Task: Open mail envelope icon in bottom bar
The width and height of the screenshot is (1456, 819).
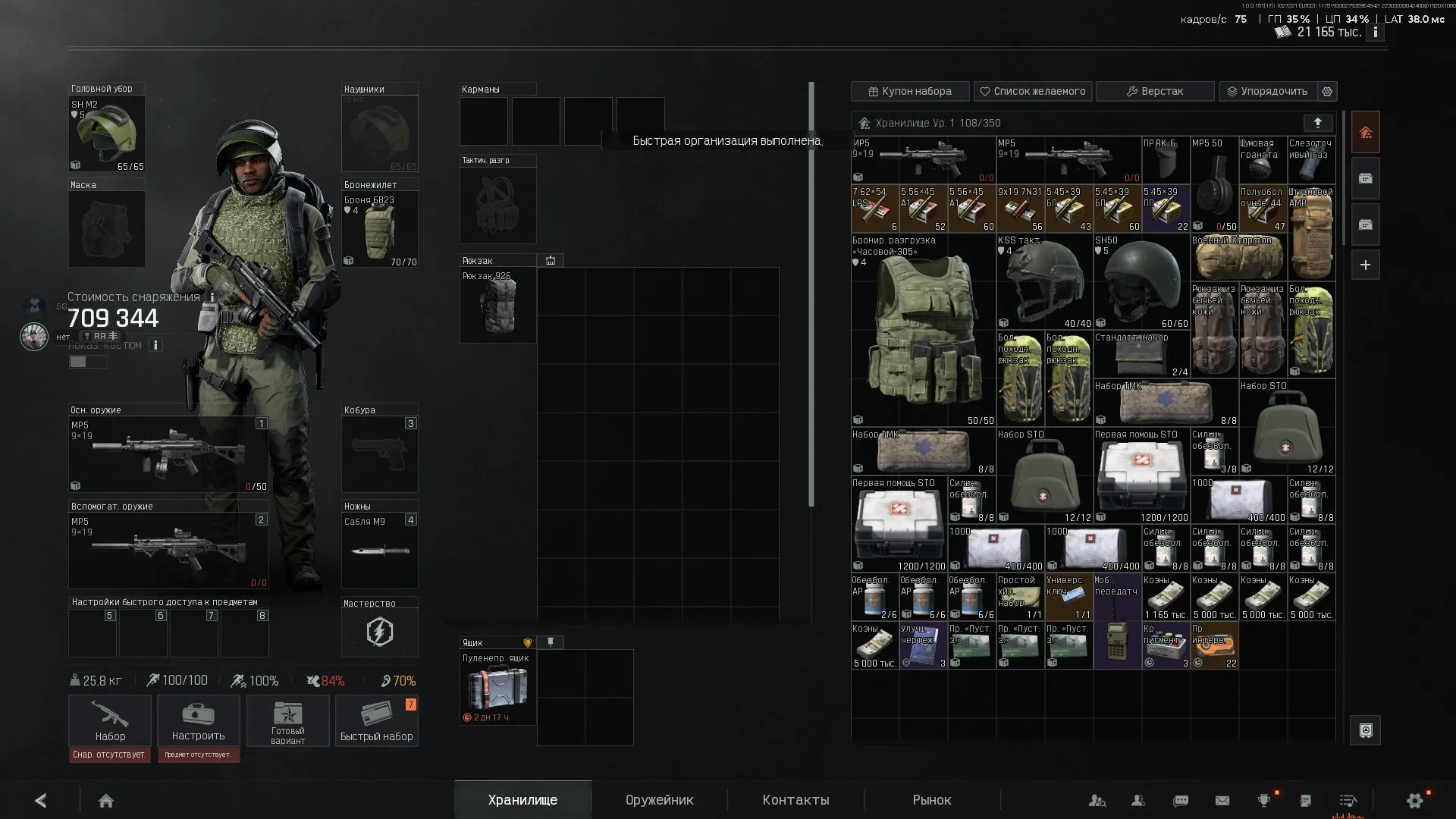Action: point(1222,800)
